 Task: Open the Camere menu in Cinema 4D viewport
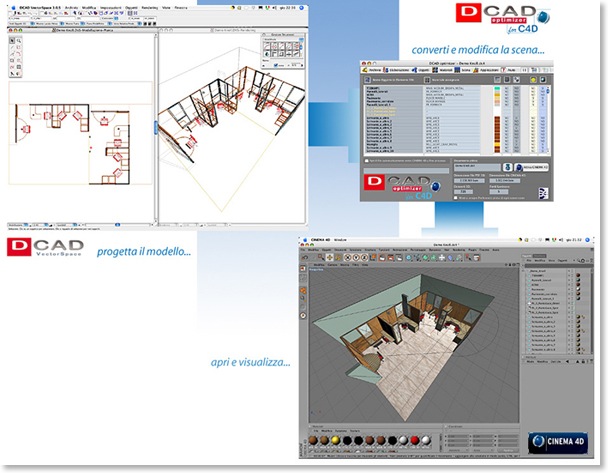point(332,265)
